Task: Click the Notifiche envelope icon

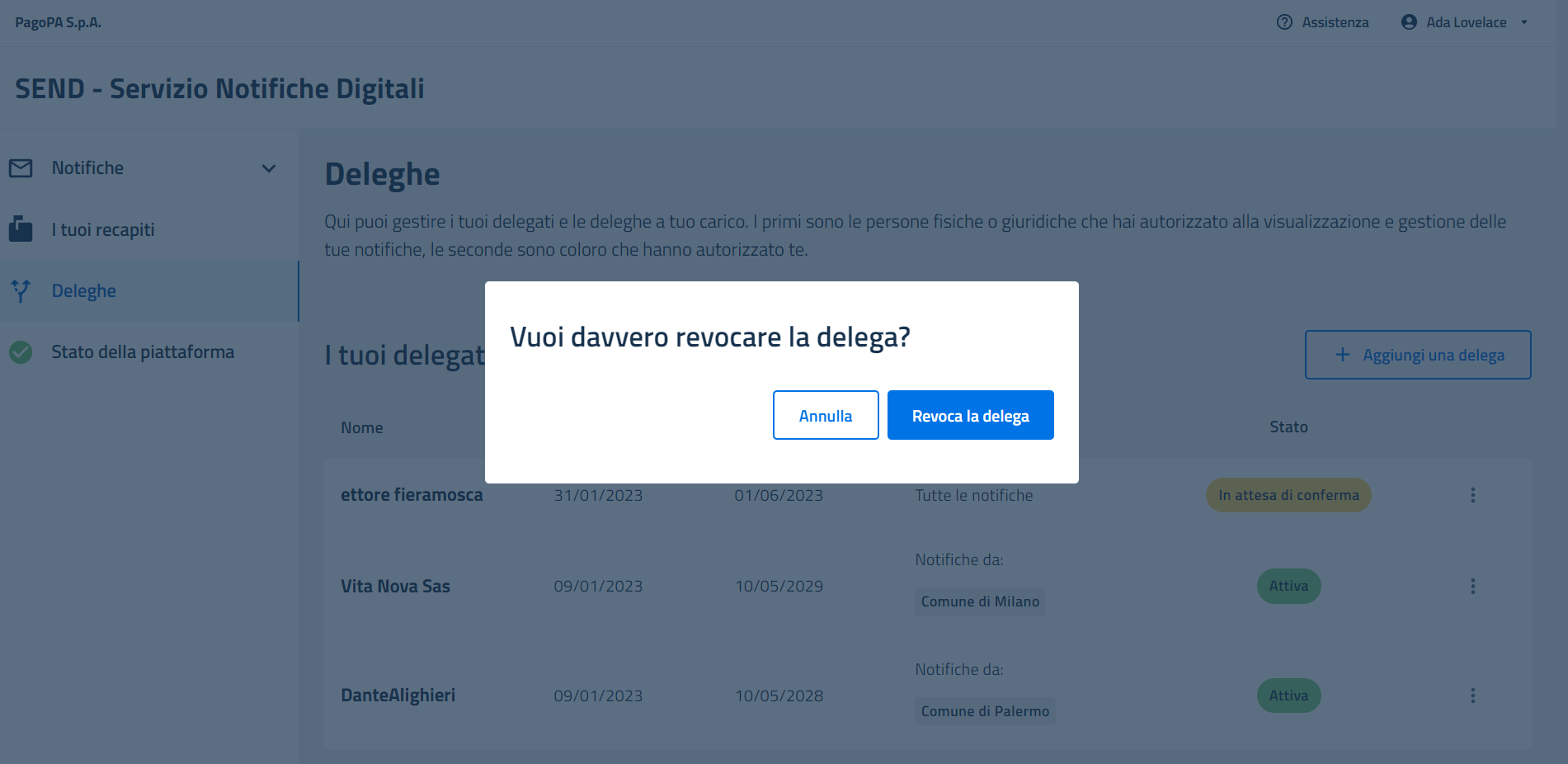Action: click(x=21, y=168)
